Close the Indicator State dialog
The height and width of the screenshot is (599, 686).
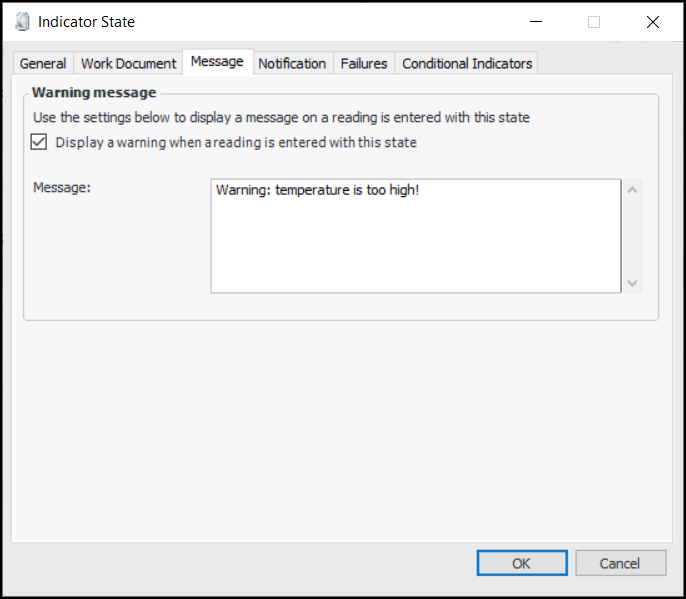tap(653, 21)
